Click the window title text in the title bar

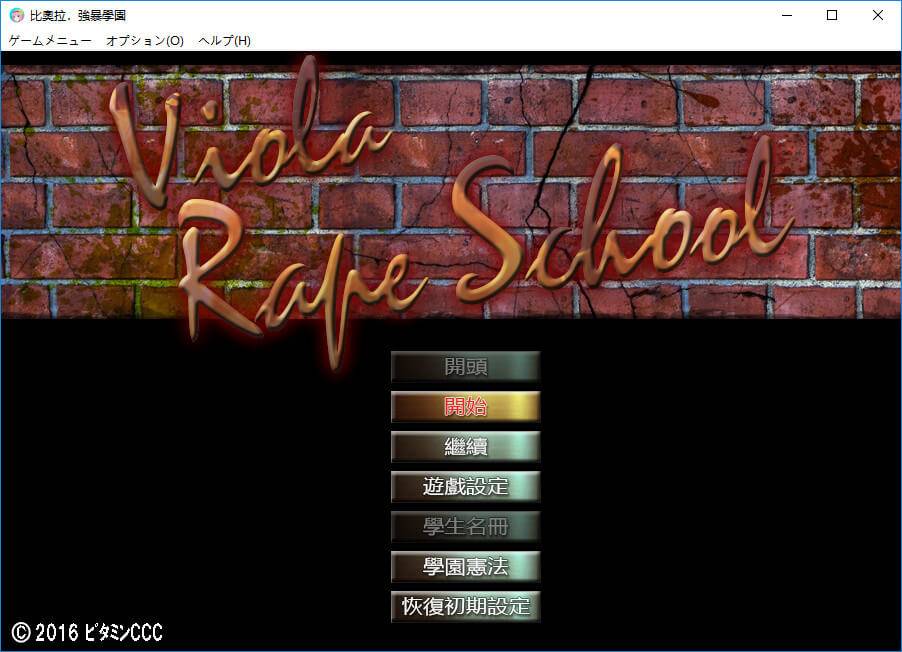click(x=78, y=15)
